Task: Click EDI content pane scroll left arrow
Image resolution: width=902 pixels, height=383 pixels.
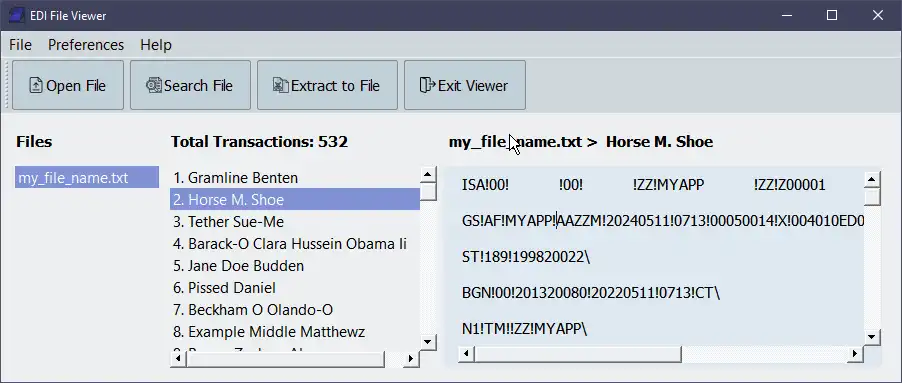Action: pyautogui.click(x=466, y=354)
